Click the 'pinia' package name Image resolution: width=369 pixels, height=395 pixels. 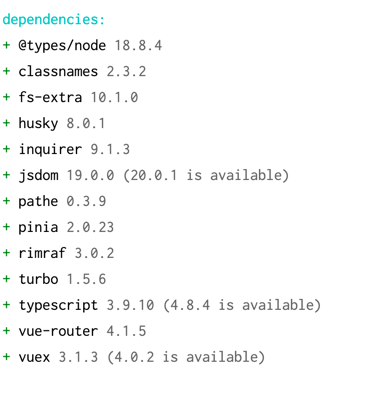coord(38,227)
